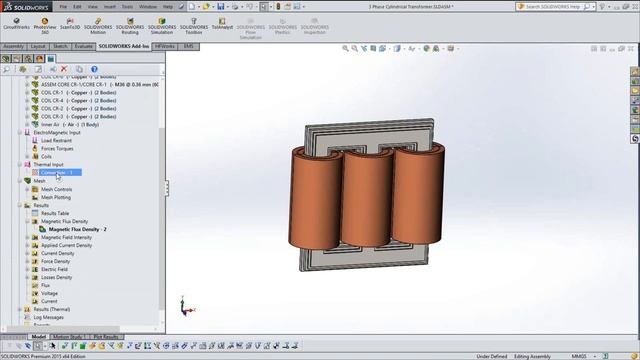This screenshot has width=640, height=360.
Task: Collapse the Thermal Input tree node
Action: [x=20, y=164]
